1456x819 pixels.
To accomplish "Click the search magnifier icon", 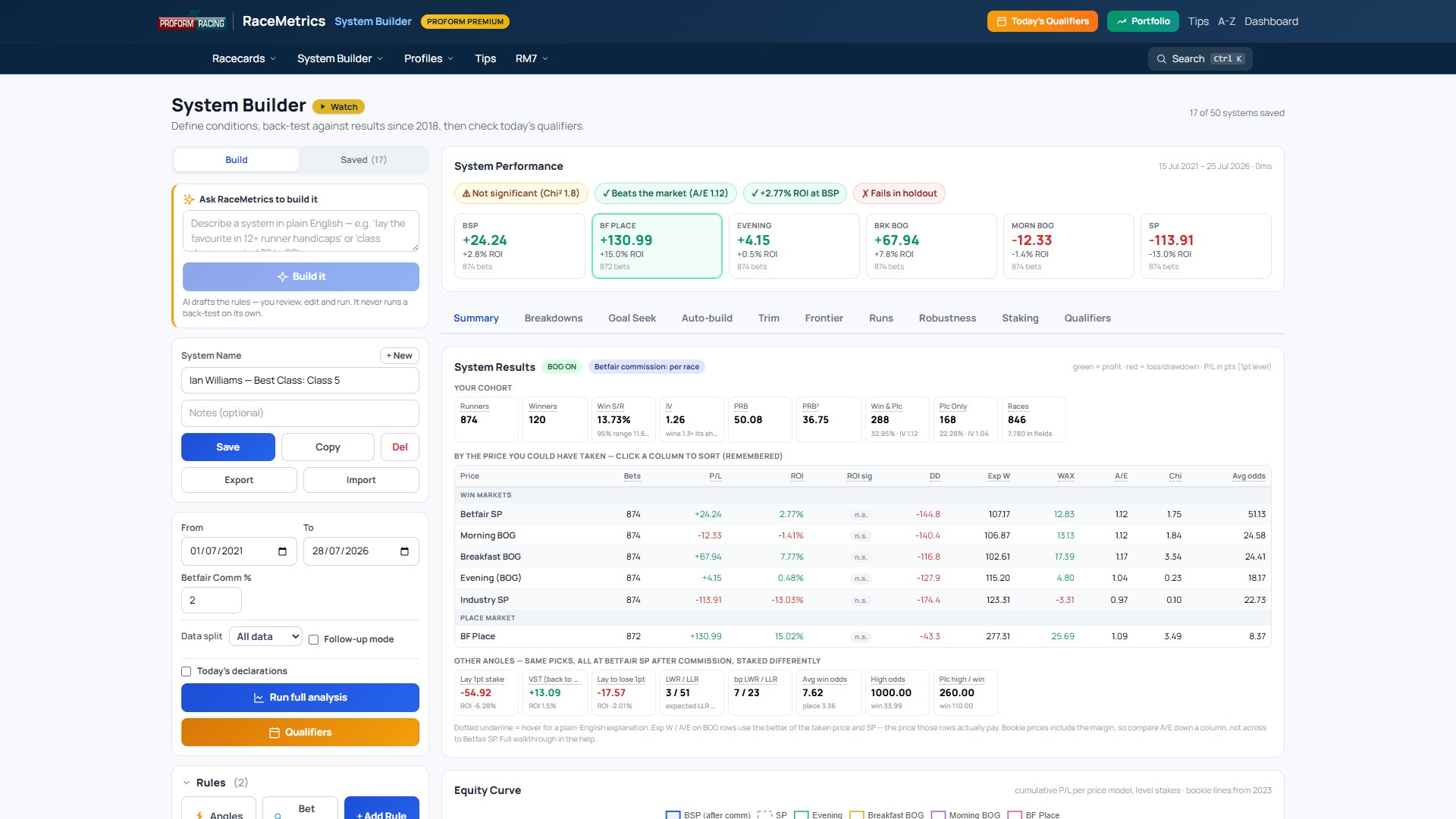I will point(1161,59).
